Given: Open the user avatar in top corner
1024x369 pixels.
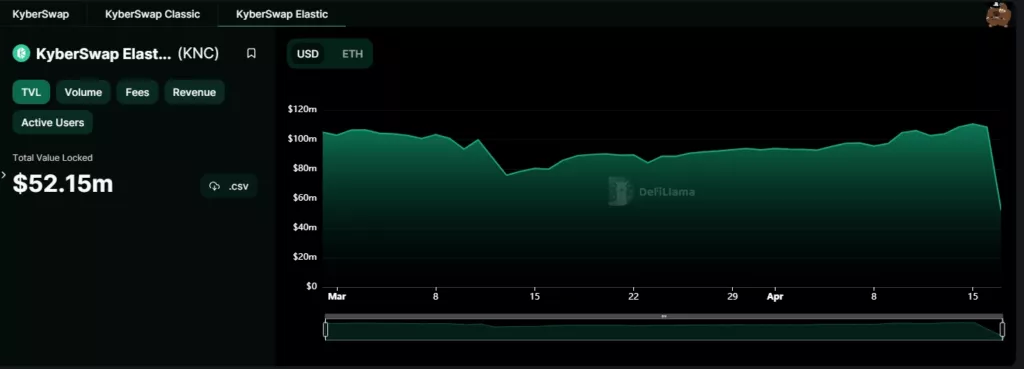Looking at the screenshot, I should (998, 14).
